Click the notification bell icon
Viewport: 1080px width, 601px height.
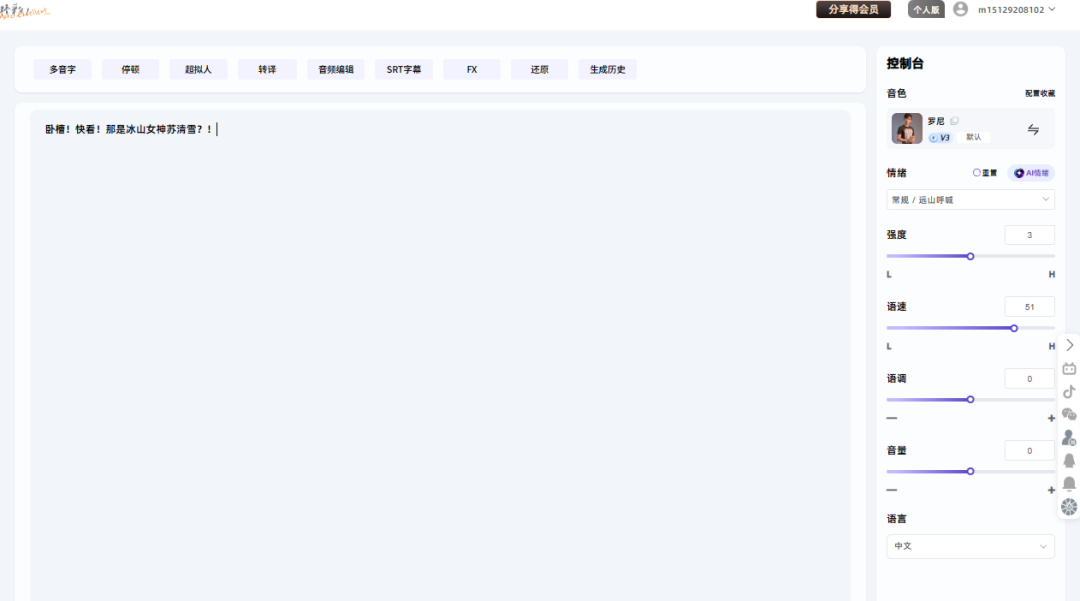tap(1069, 484)
